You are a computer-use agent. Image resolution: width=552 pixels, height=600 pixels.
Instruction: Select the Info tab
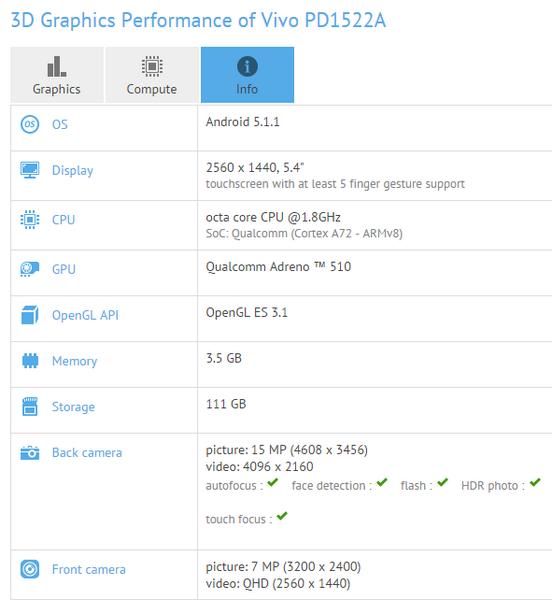(x=248, y=75)
